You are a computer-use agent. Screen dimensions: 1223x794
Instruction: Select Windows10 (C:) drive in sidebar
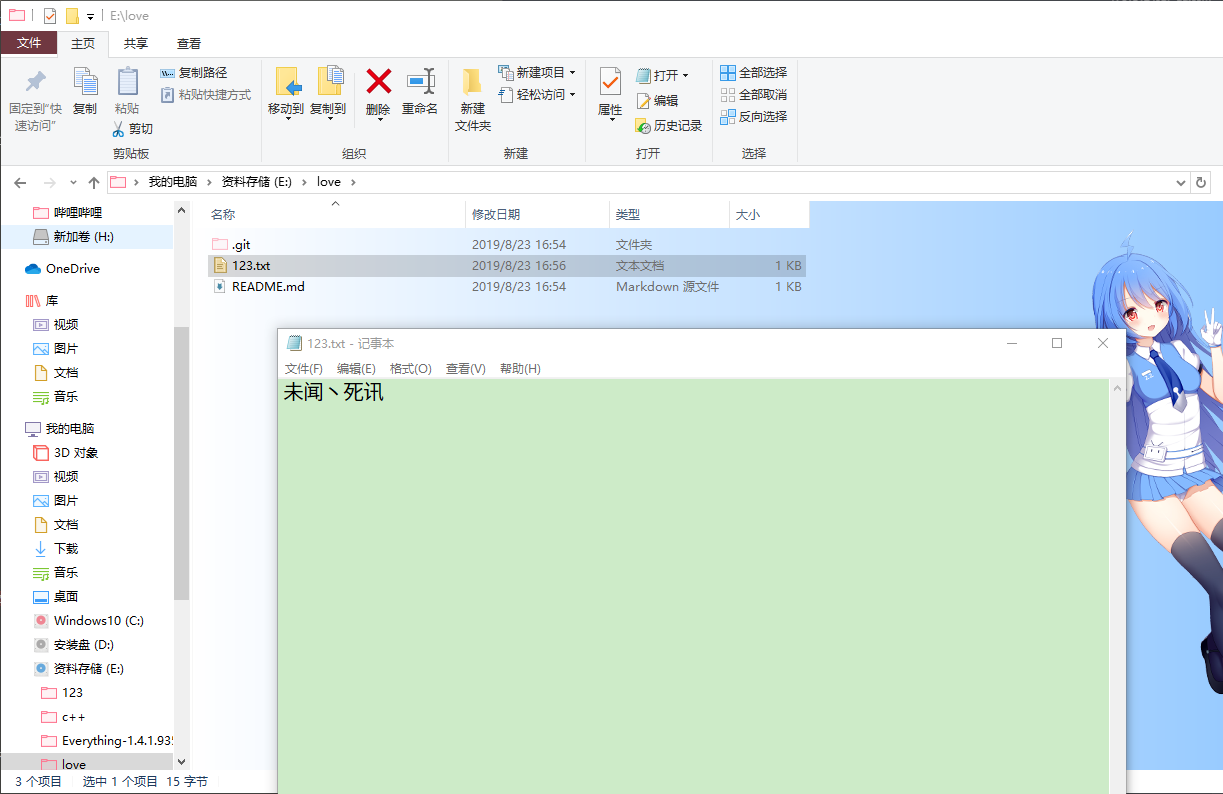coord(98,621)
